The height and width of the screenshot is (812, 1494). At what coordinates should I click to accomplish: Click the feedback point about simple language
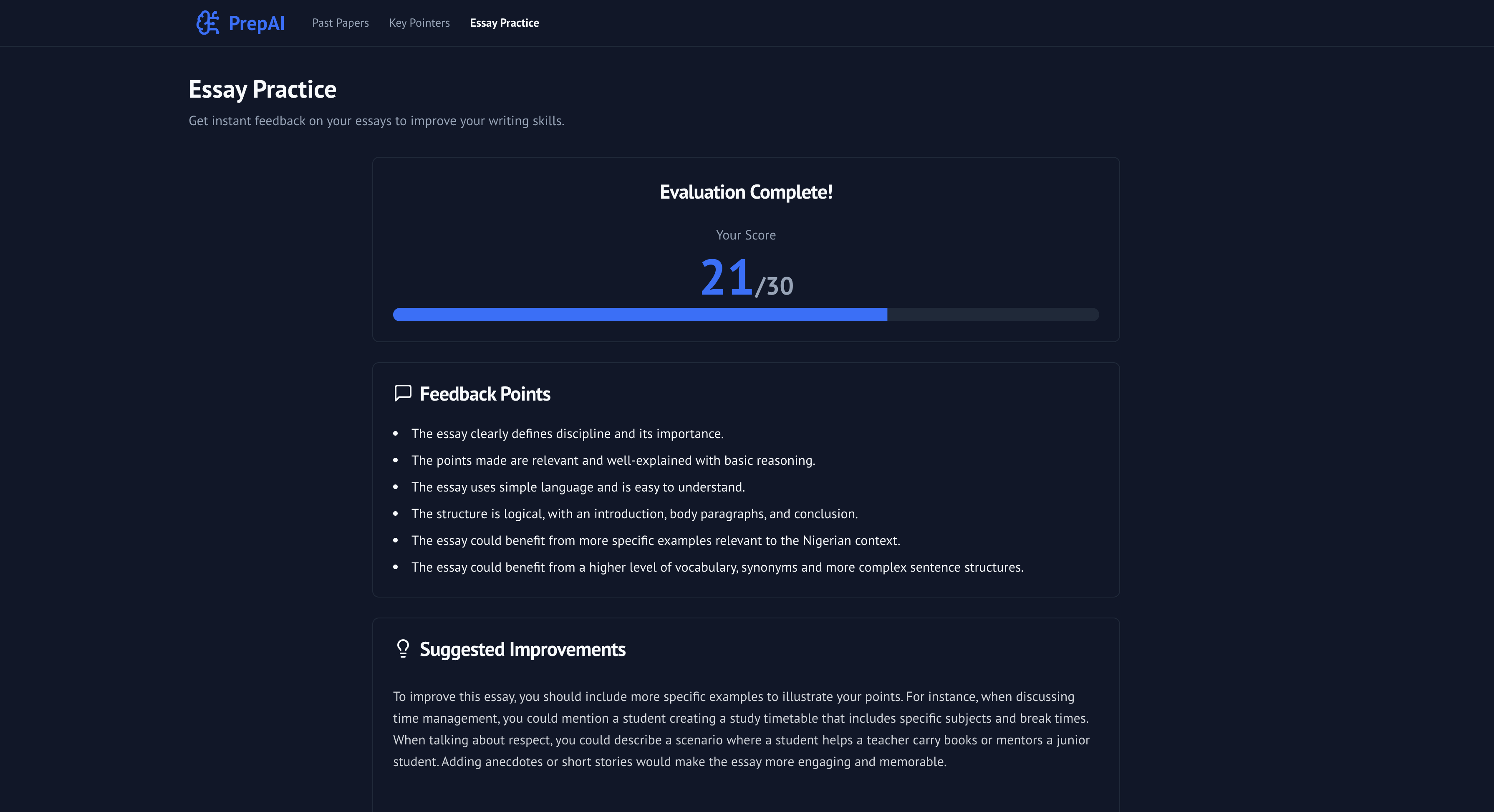[x=577, y=487]
